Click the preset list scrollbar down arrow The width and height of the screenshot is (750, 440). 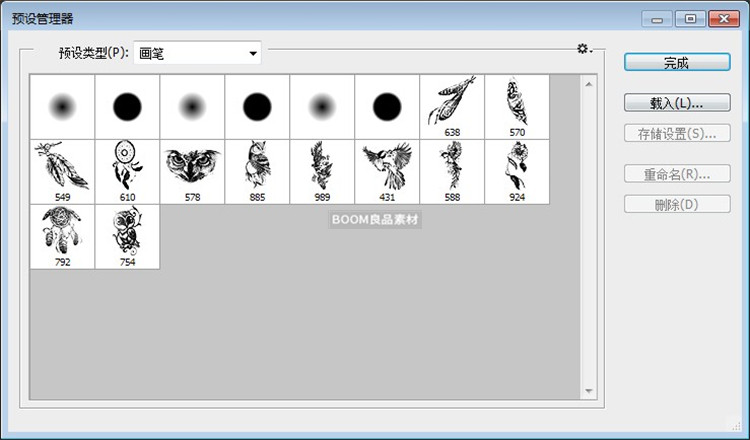(589, 391)
